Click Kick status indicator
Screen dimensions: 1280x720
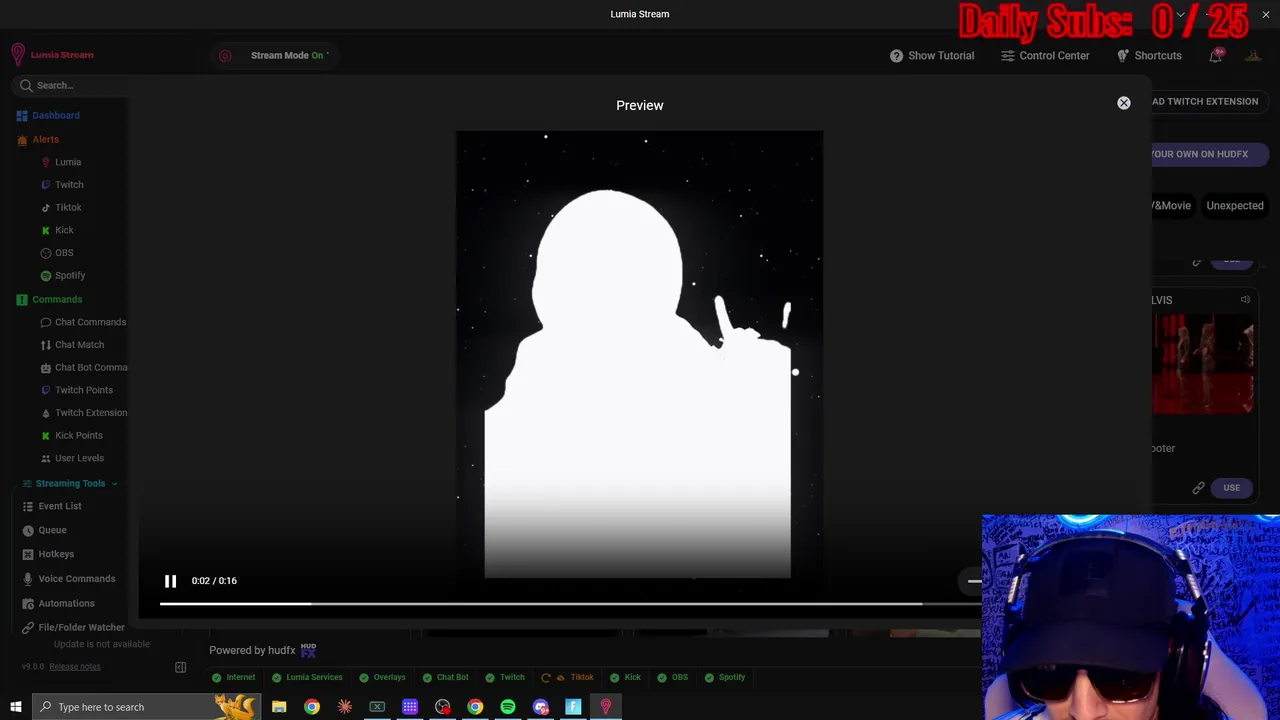coord(625,678)
